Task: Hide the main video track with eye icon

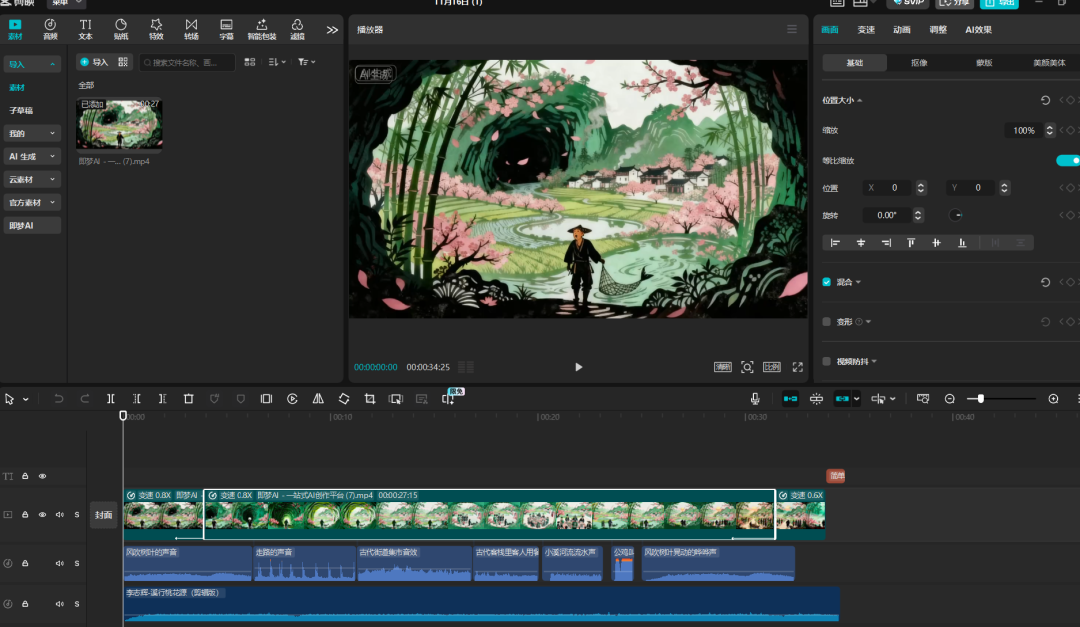Action: pos(42,514)
